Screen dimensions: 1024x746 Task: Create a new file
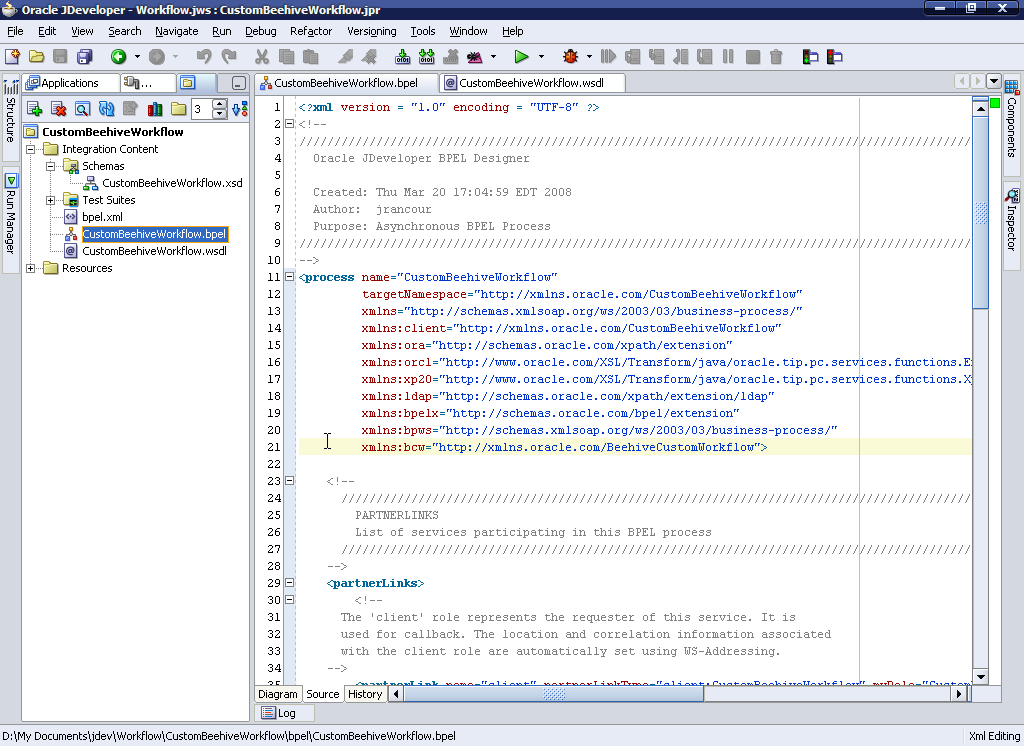(14, 57)
